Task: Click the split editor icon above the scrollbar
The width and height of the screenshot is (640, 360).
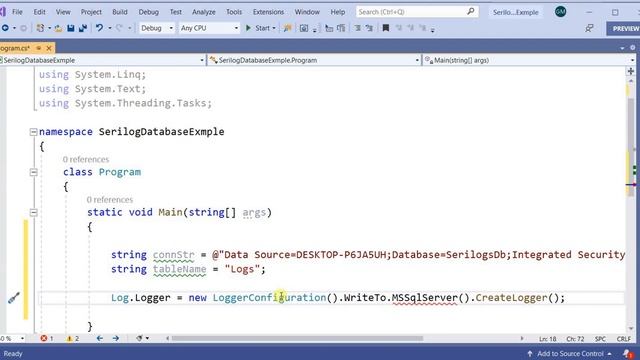Action: click(631, 71)
